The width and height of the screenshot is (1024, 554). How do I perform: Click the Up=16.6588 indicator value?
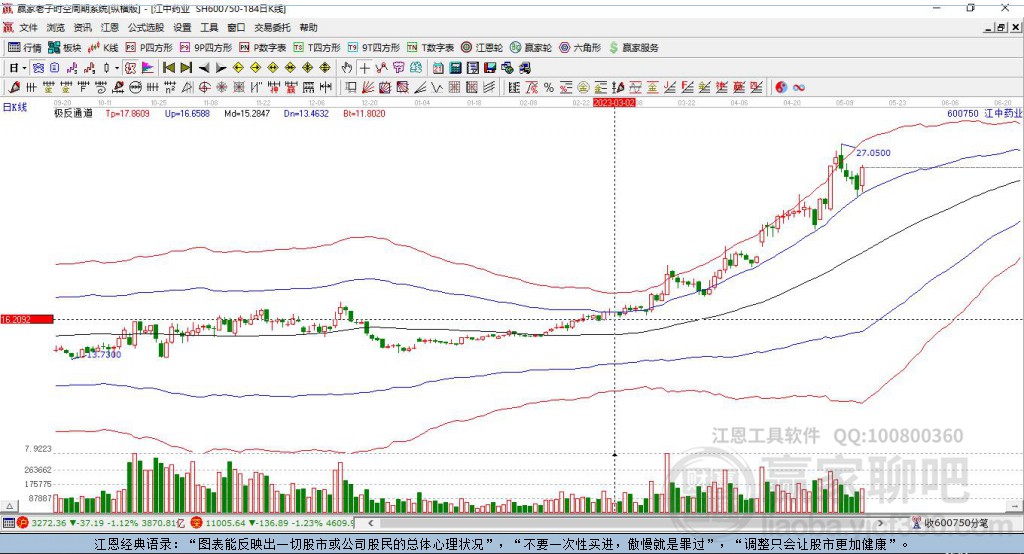pos(187,113)
